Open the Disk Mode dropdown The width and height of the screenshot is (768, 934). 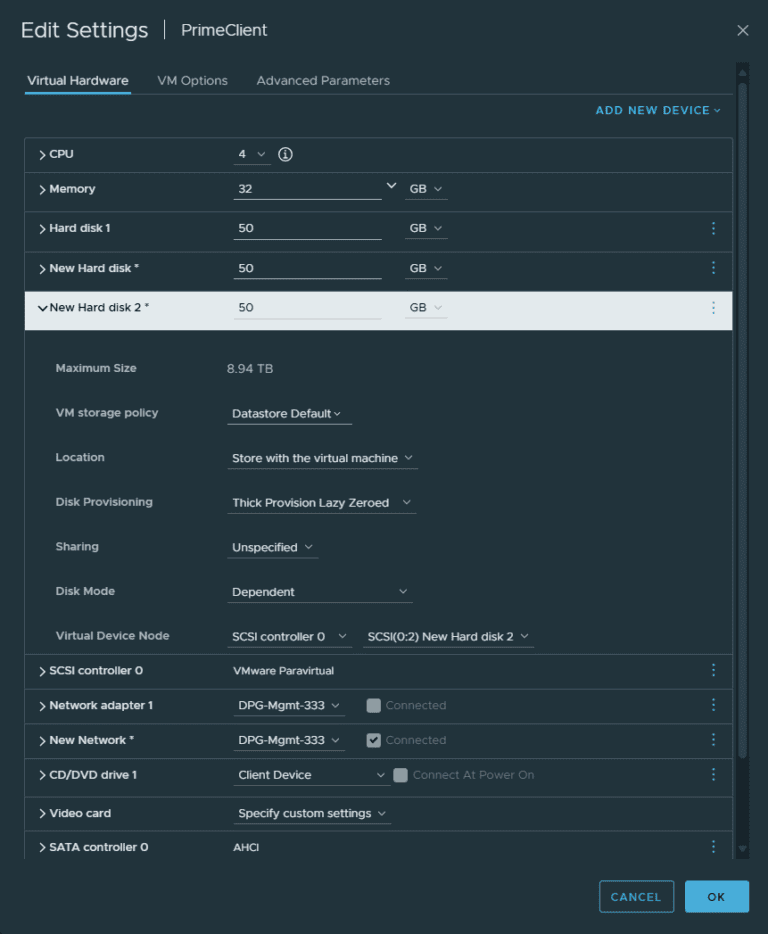(320, 591)
